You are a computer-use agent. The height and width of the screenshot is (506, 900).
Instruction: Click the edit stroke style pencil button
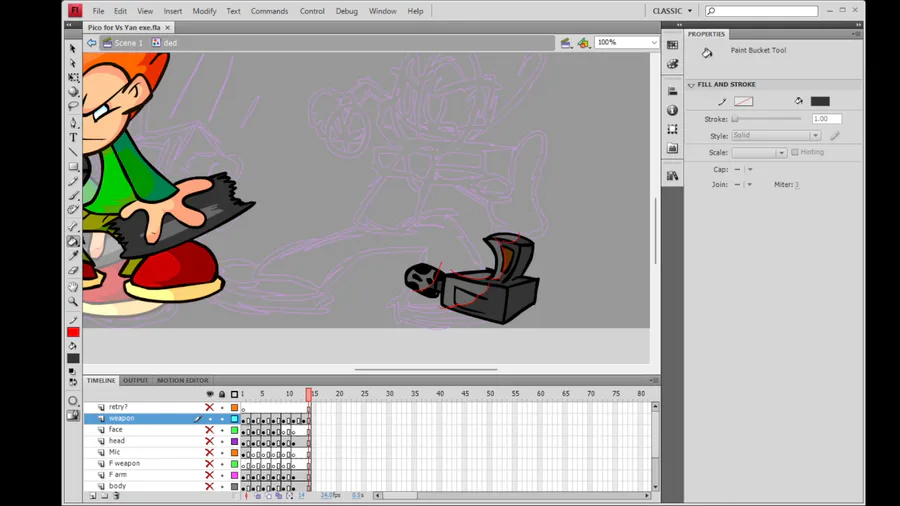pyautogui.click(x=835, y=135)
